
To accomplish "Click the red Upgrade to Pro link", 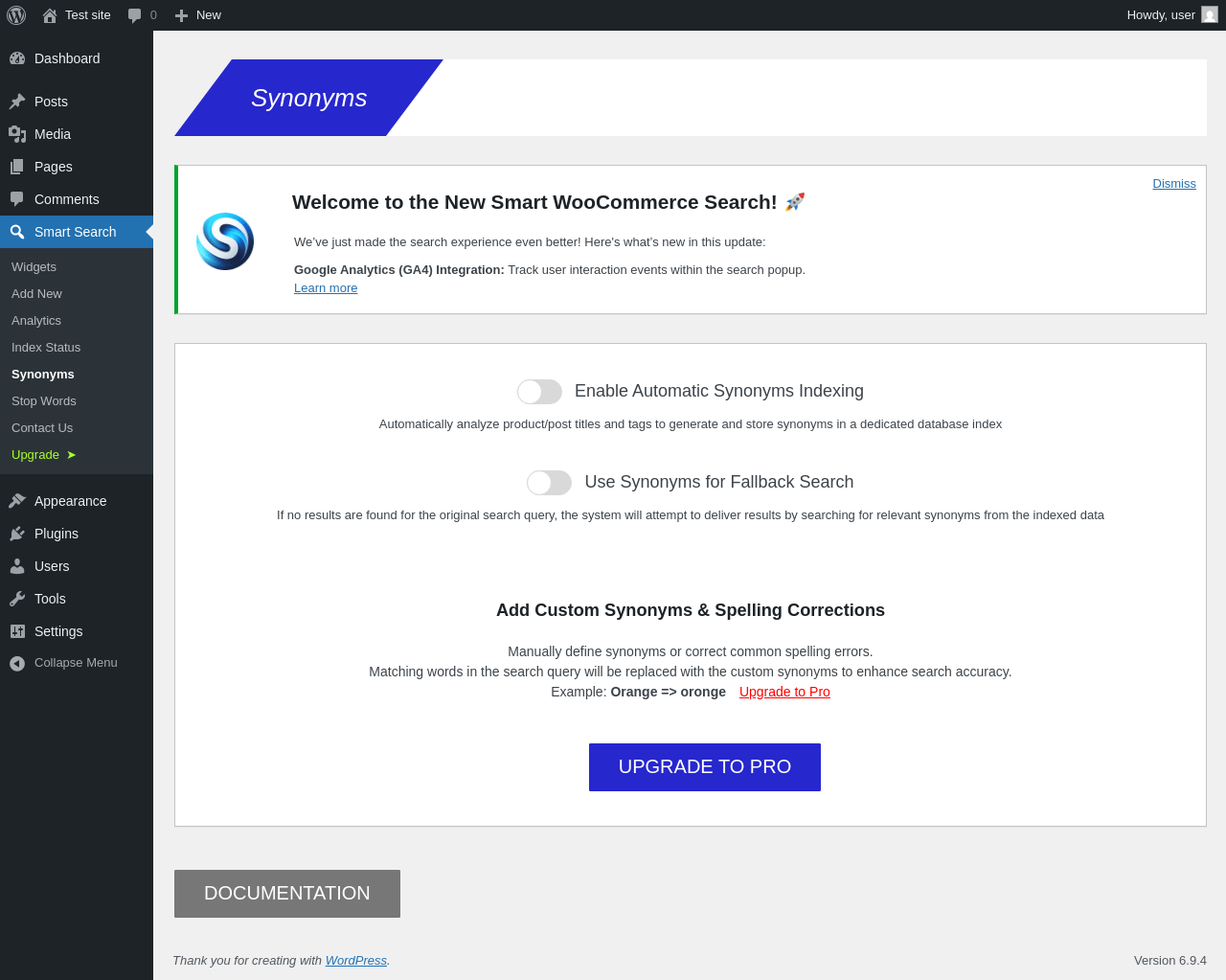I will pyautogui.click(x=784, y=692).
